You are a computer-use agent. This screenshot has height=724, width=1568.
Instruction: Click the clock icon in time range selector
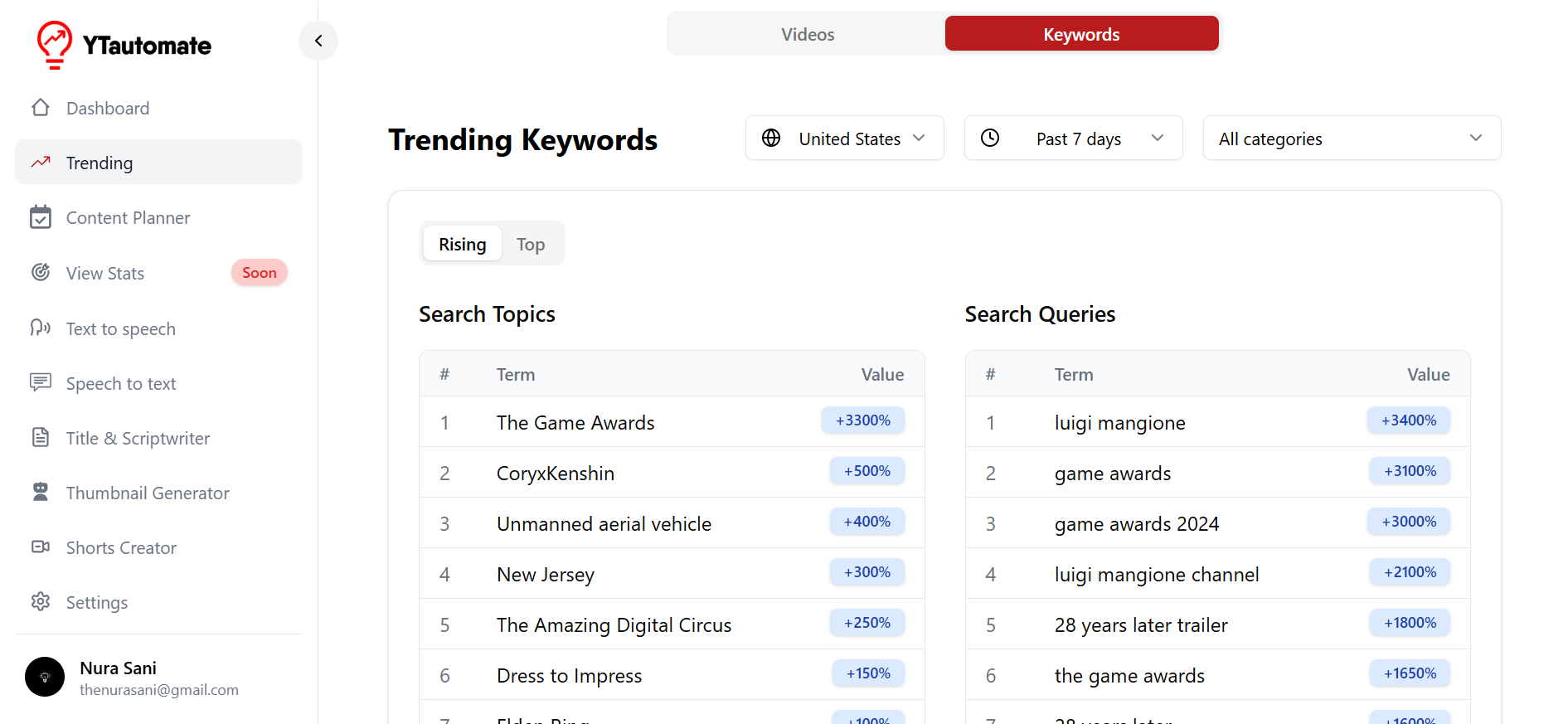pyautogui.click(x=990, y=138)
